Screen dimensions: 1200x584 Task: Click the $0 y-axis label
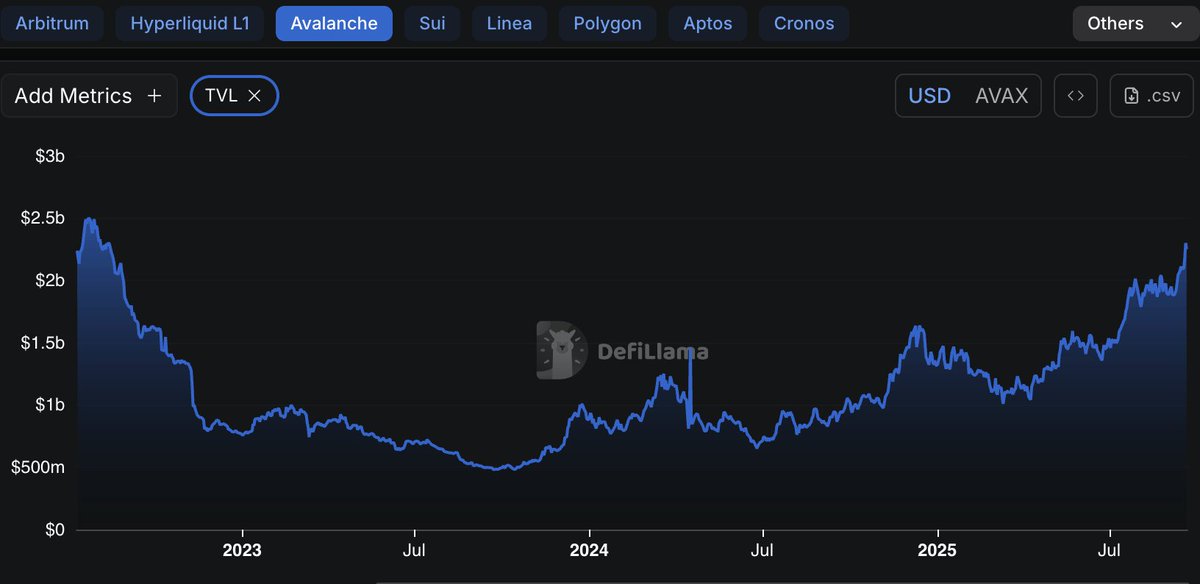[x=54, y=529]
